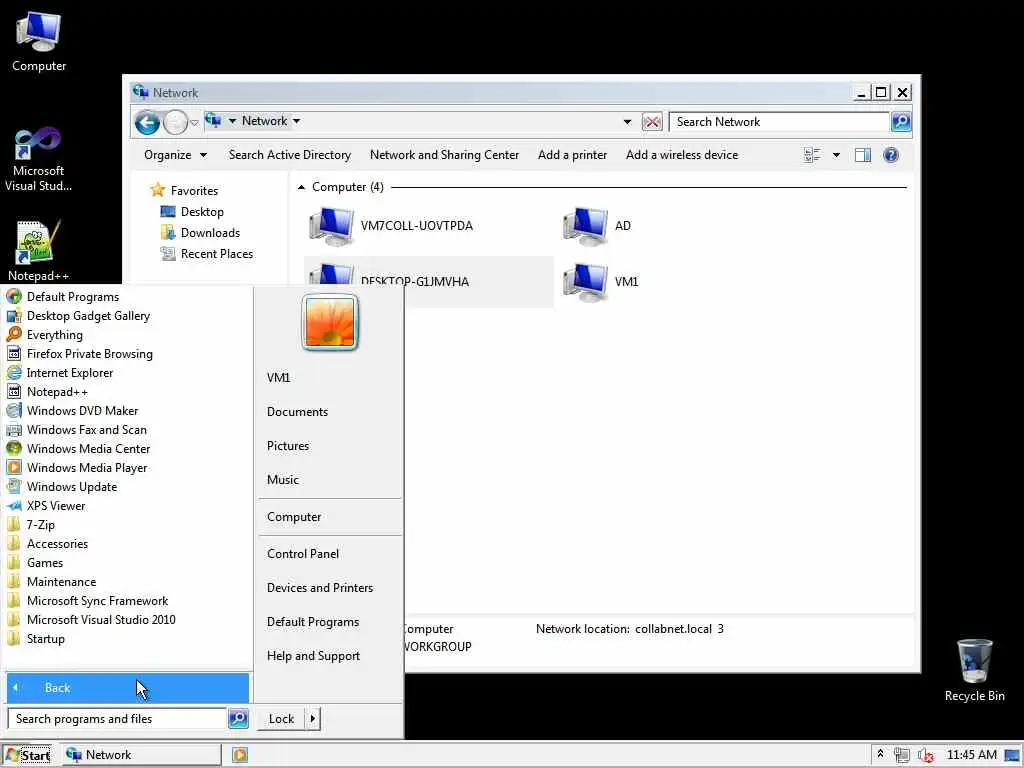This screenshot has width=1024, height=768.
Task: Expand Microsoft Sync Framework folder
Action: point(97,600)
